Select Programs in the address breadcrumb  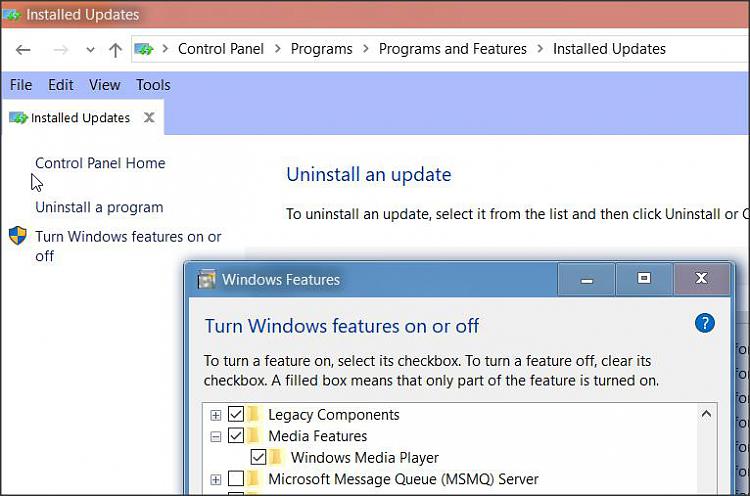coord(321,49)
